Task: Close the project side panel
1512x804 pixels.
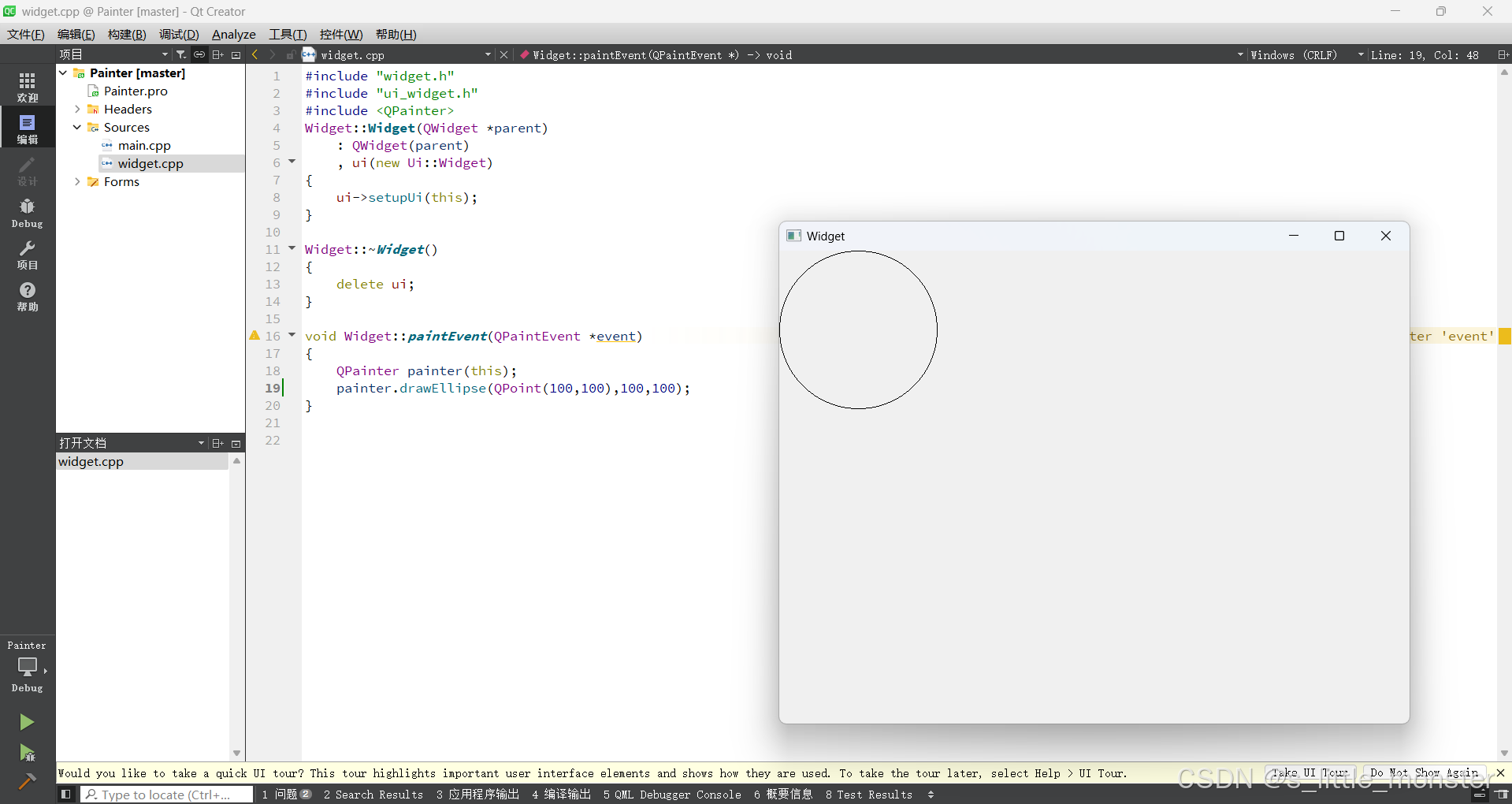Action: (236, 54)
